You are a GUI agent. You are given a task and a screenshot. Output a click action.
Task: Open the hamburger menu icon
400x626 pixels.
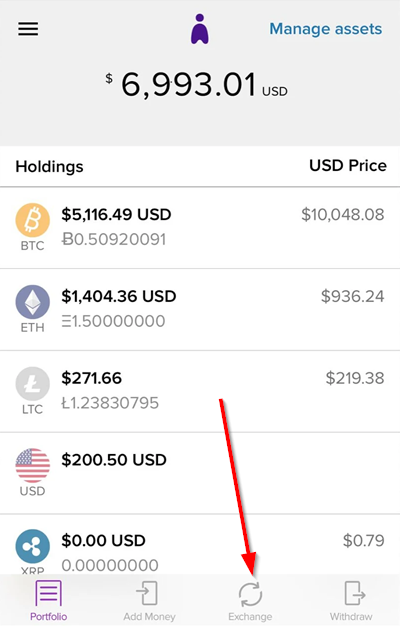(28, 29)
